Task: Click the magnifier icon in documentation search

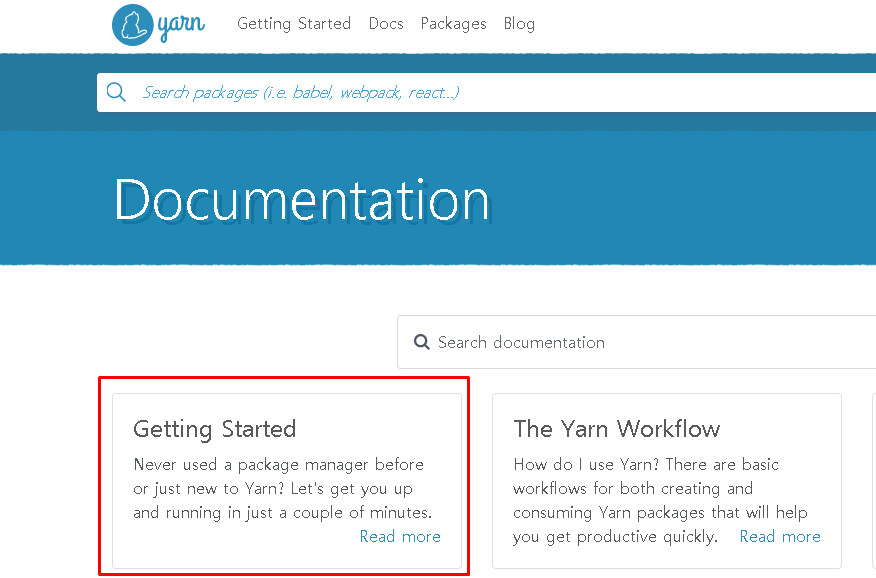Action: pyautogui.click(x=422, y=342)
